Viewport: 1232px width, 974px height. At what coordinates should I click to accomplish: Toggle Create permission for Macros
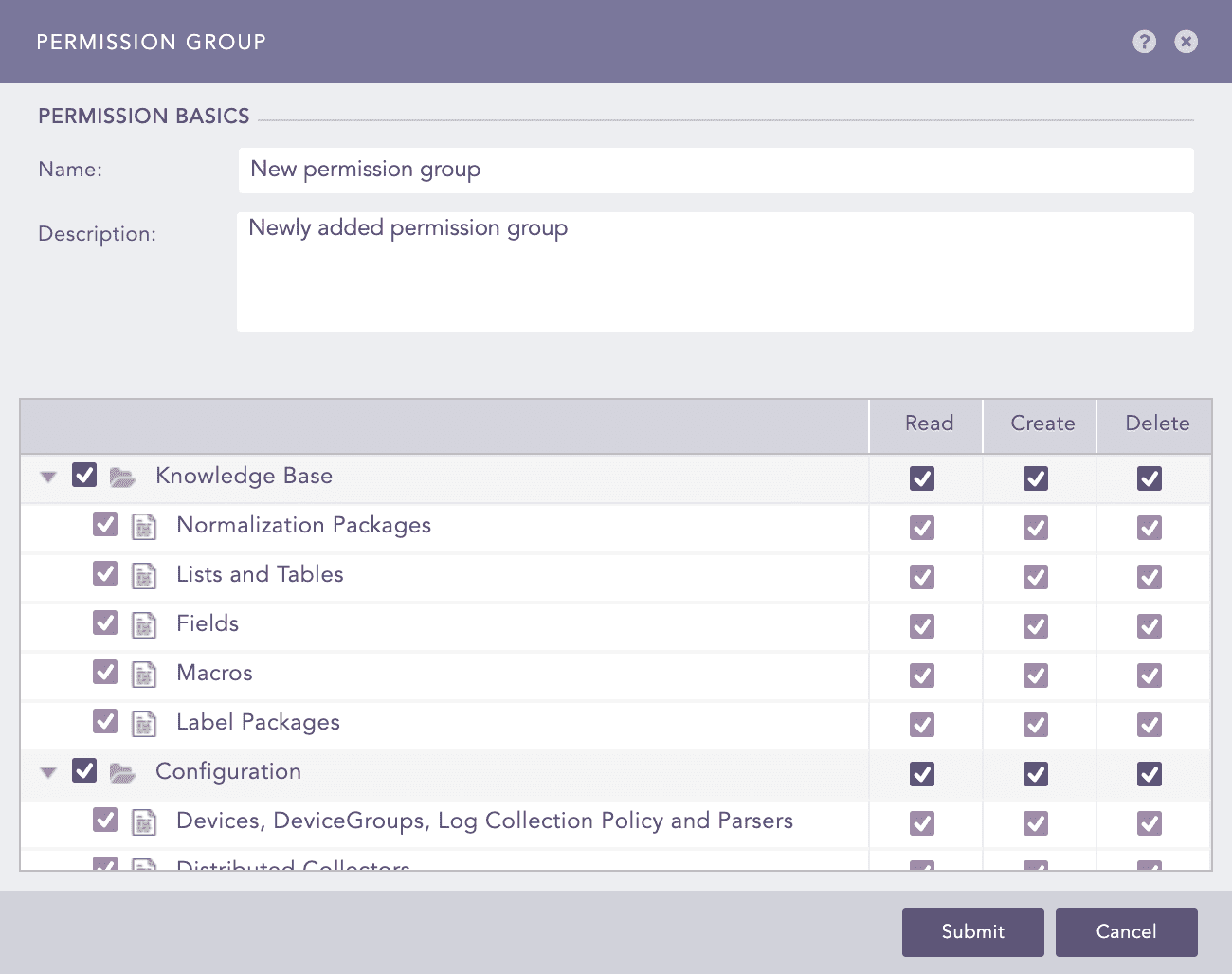pyautogui.click(x=1036, y=676)
